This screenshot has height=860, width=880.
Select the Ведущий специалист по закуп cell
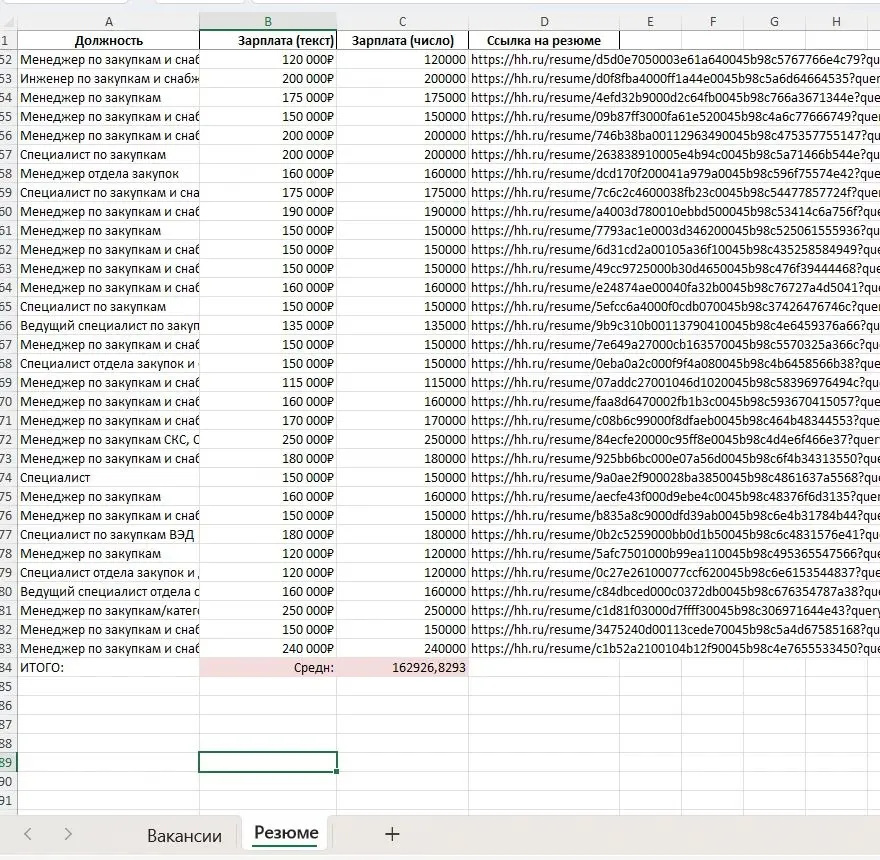[108, 326]
